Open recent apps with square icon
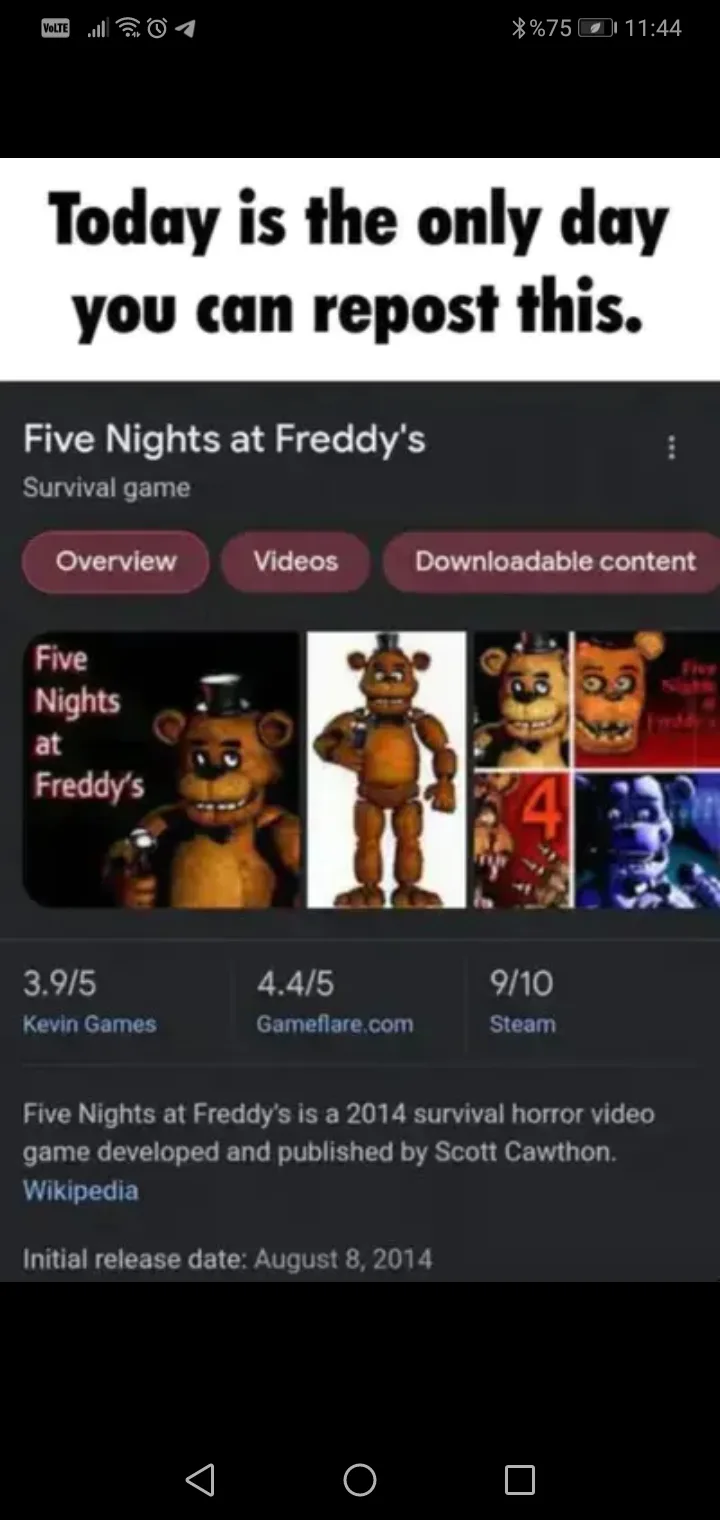 (520, 1479)
